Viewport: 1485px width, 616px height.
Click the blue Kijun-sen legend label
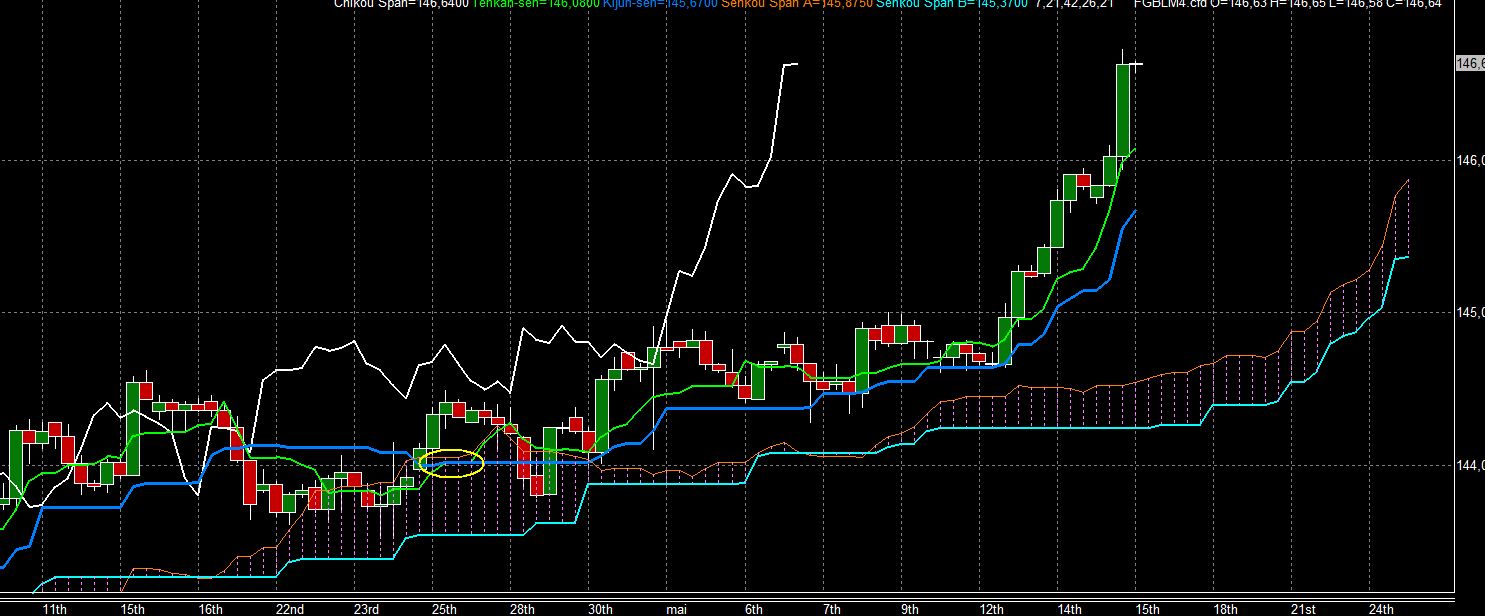(x=660, y=4)
